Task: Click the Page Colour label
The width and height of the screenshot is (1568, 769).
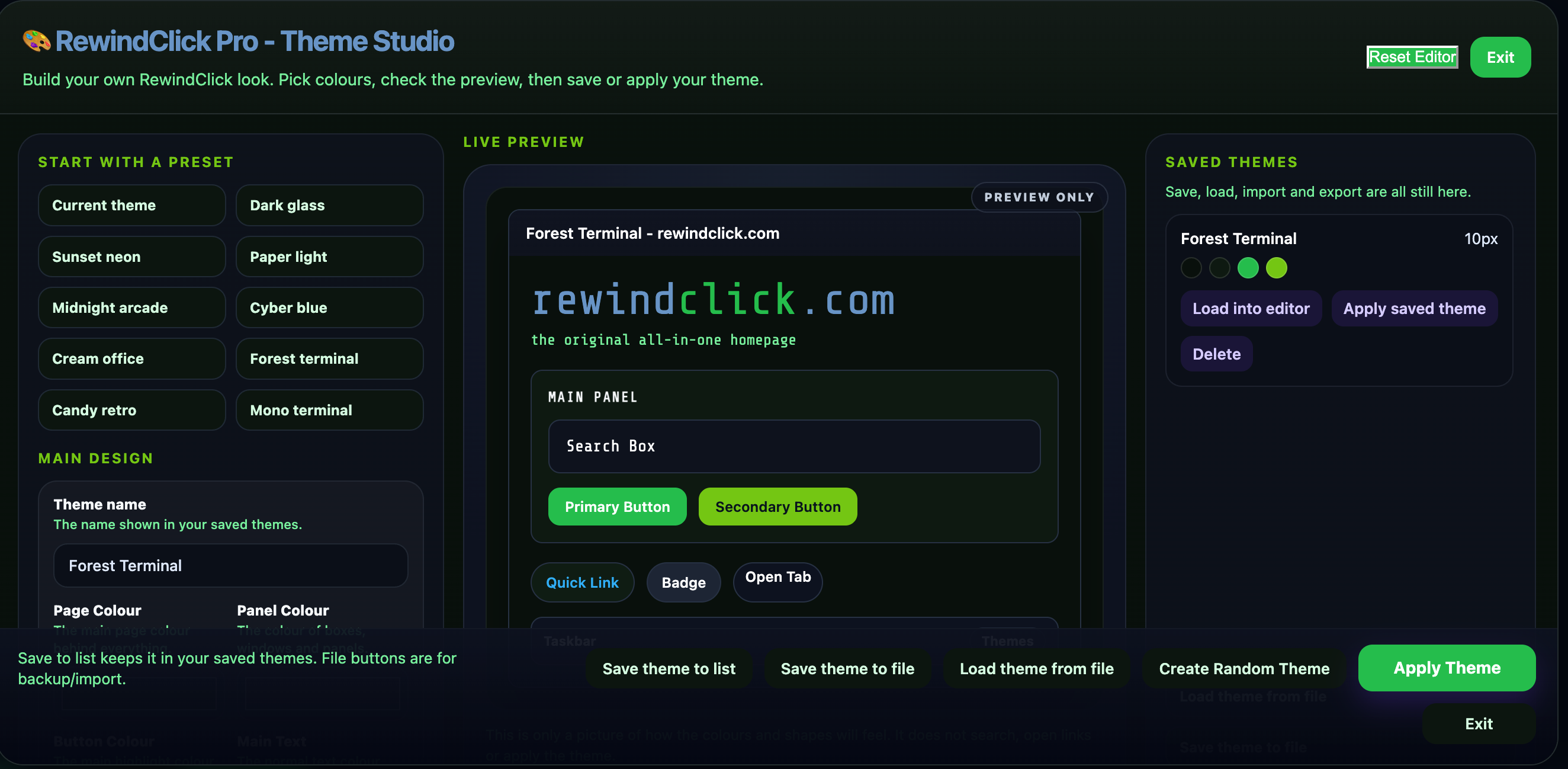Action: [97, 610]
